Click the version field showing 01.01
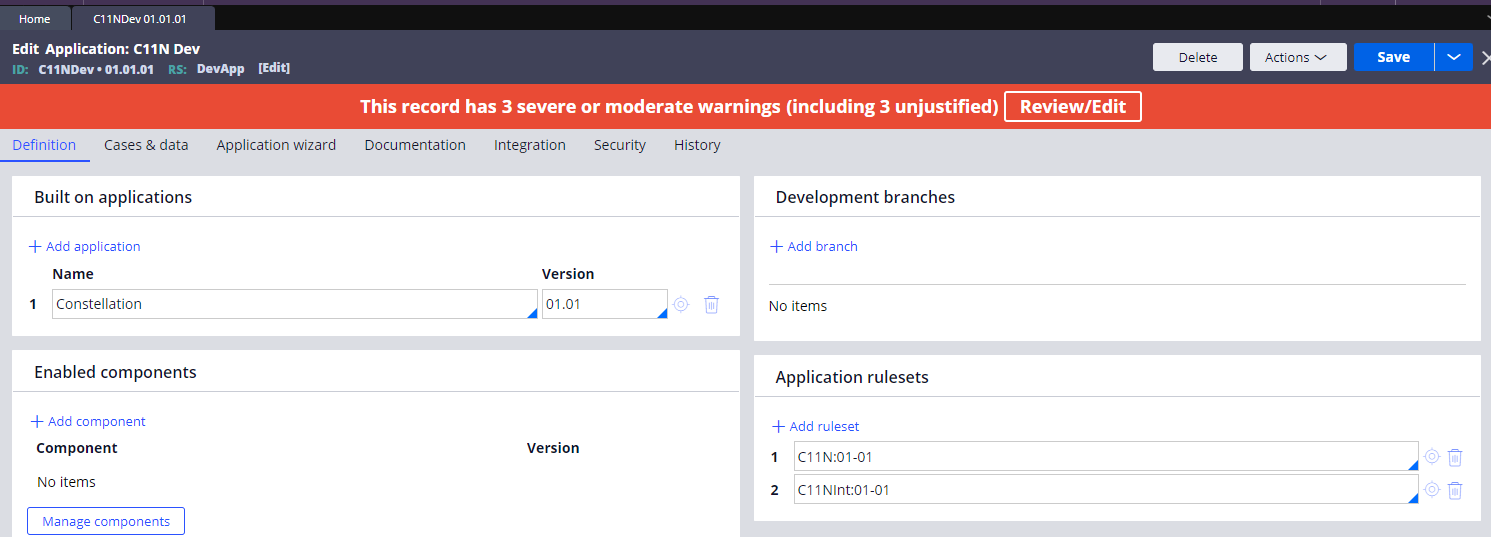 (600, 304)
